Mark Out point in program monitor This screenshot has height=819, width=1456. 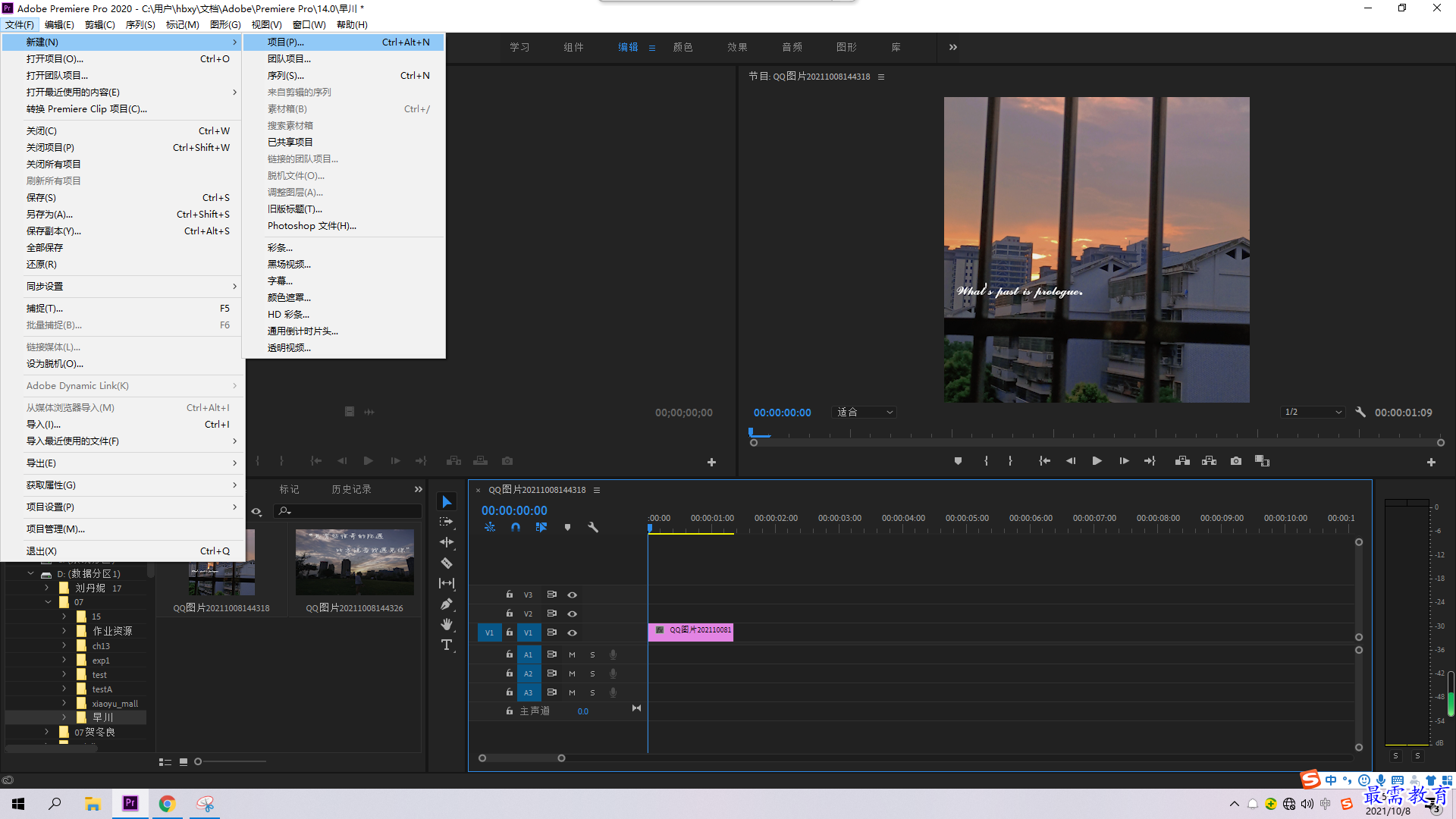pos(1010,461)
